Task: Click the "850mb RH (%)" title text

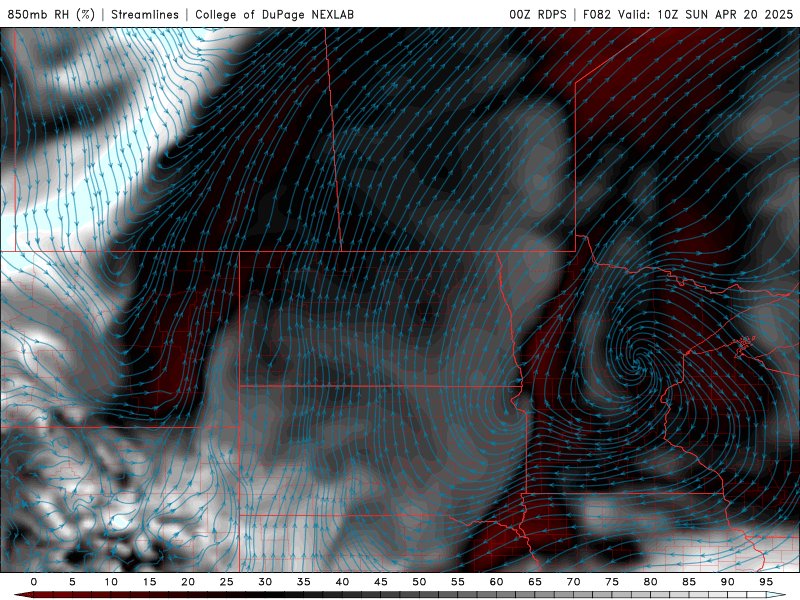Action: point(51,14)
